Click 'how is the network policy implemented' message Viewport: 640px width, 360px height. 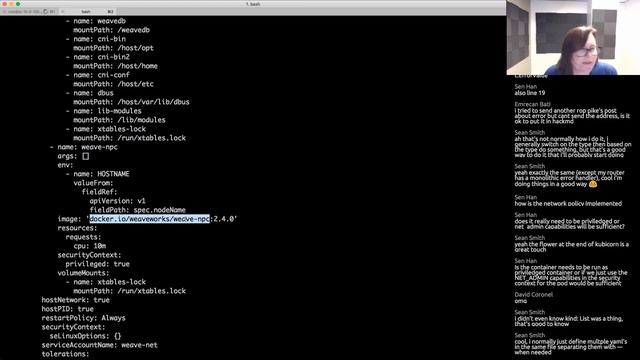[x=568, y=203]
